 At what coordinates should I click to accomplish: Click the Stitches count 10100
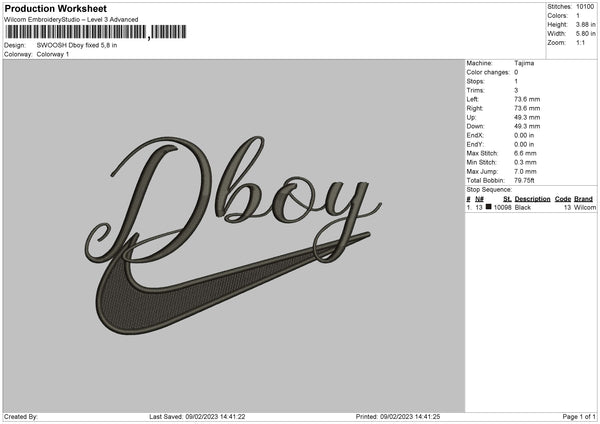(586, 7)
